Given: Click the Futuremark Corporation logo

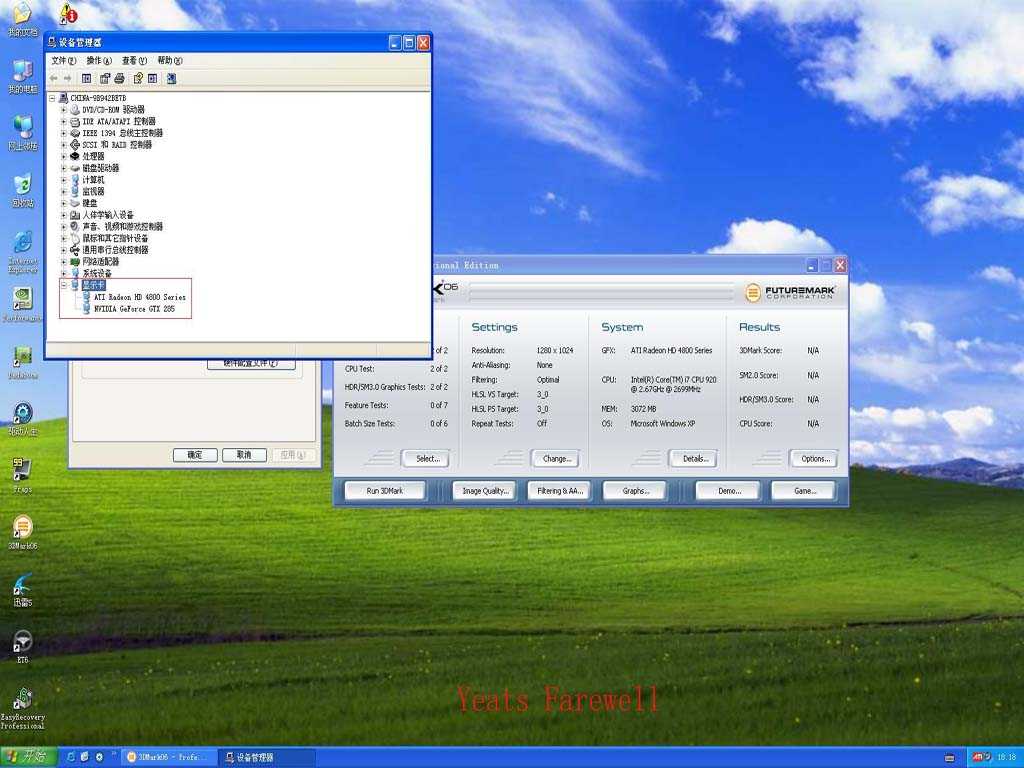Looking at the screenshot, I should pos(790,292).
